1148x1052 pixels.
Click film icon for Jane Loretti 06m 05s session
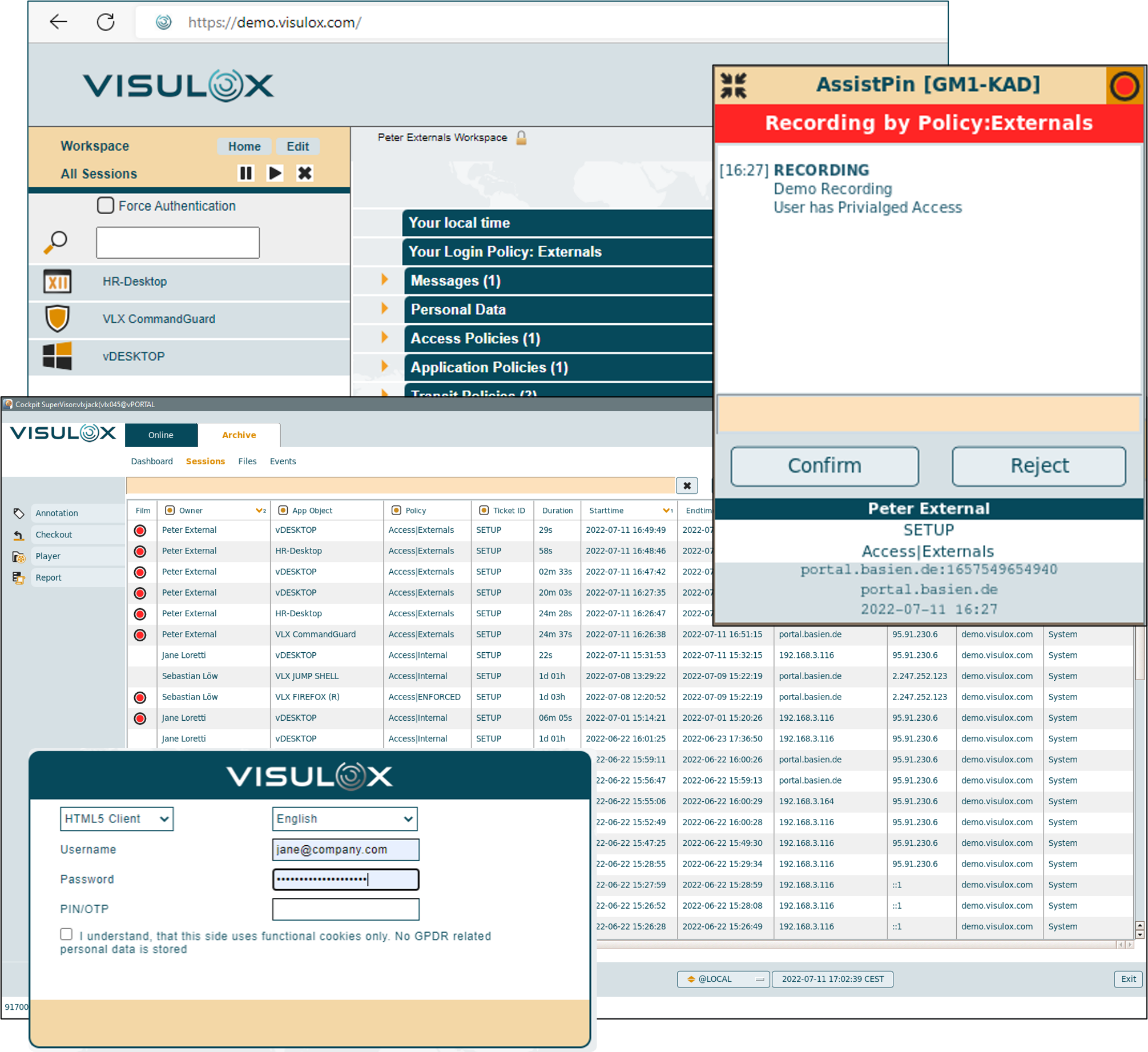140,718
